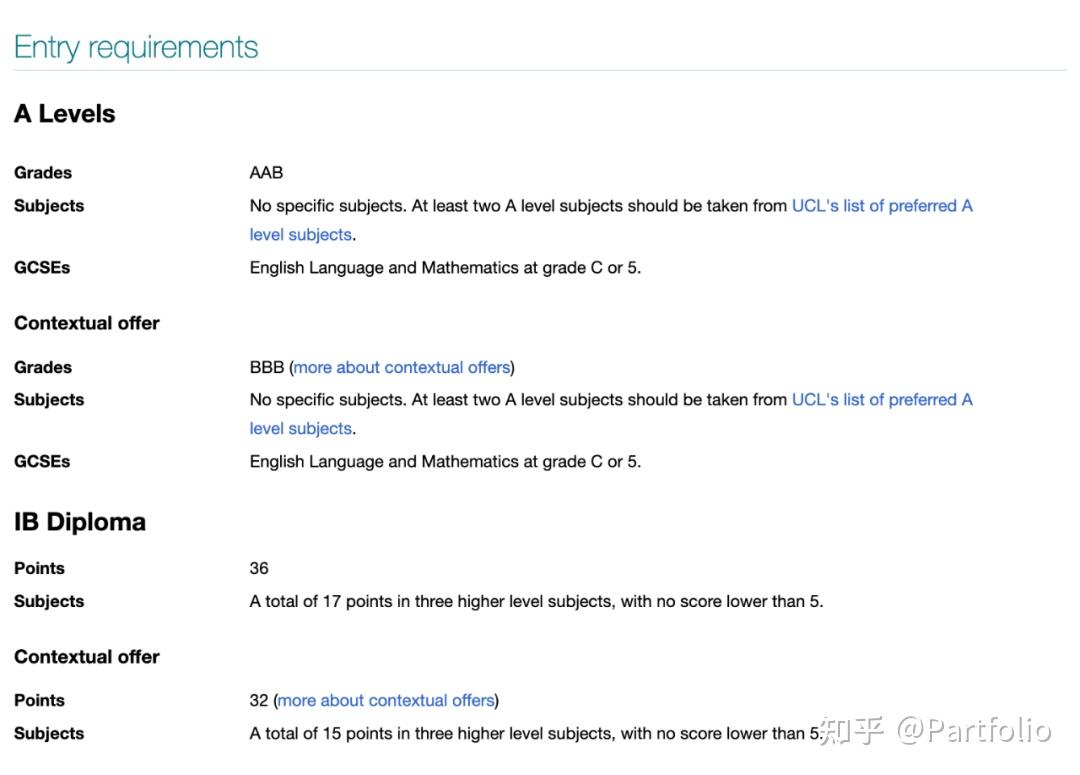Click the 'IB Diploma' section heading
The image size is (1080, 775).
80,522
